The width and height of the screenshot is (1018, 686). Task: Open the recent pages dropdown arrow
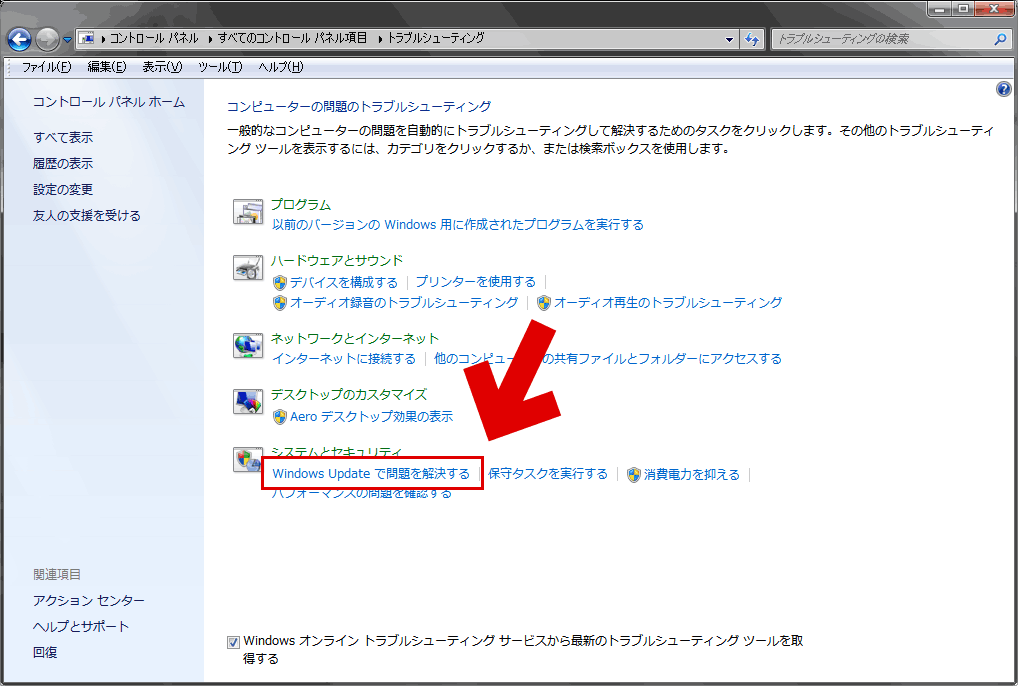tap(66, 40)
